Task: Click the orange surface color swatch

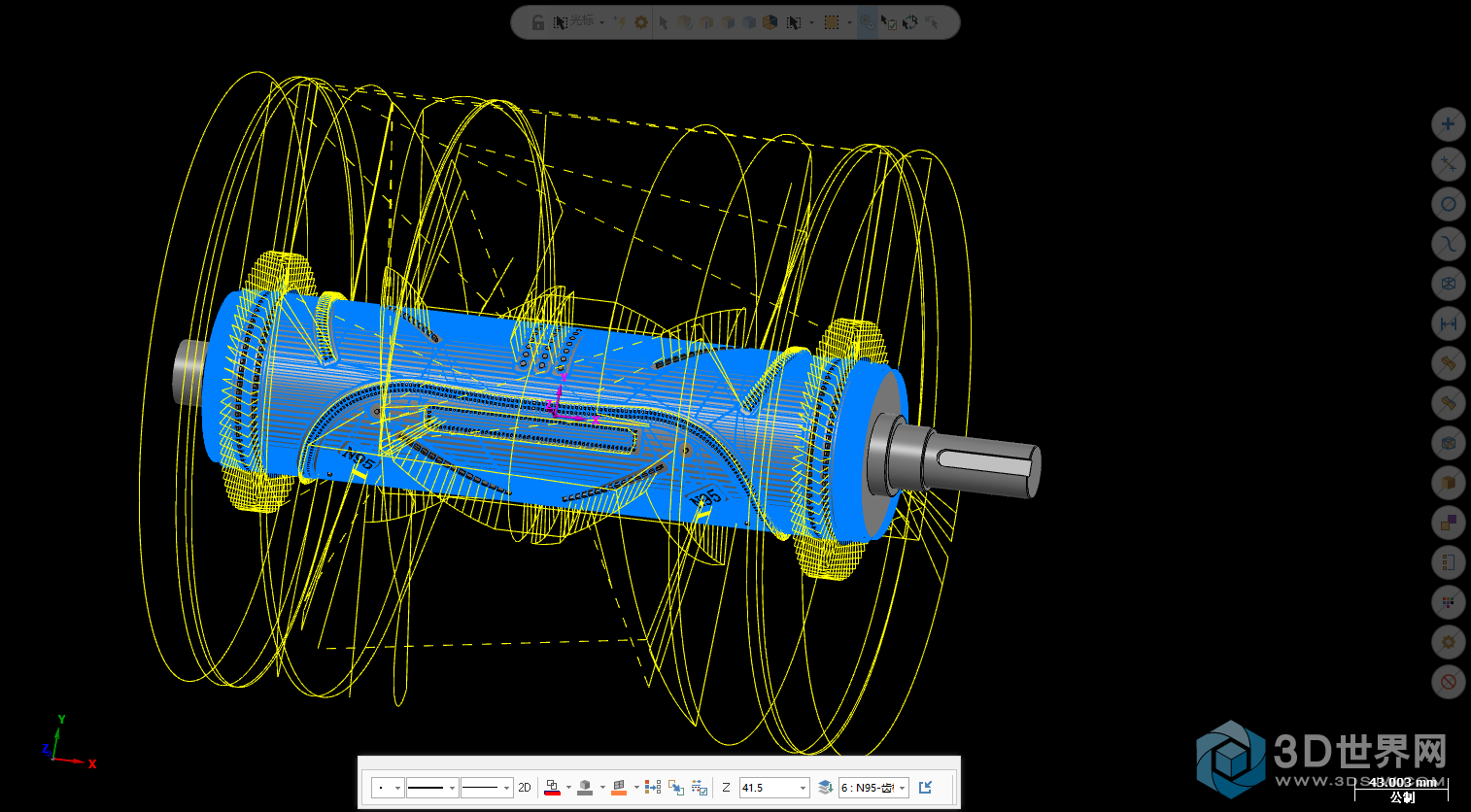Action: (619, 788)
